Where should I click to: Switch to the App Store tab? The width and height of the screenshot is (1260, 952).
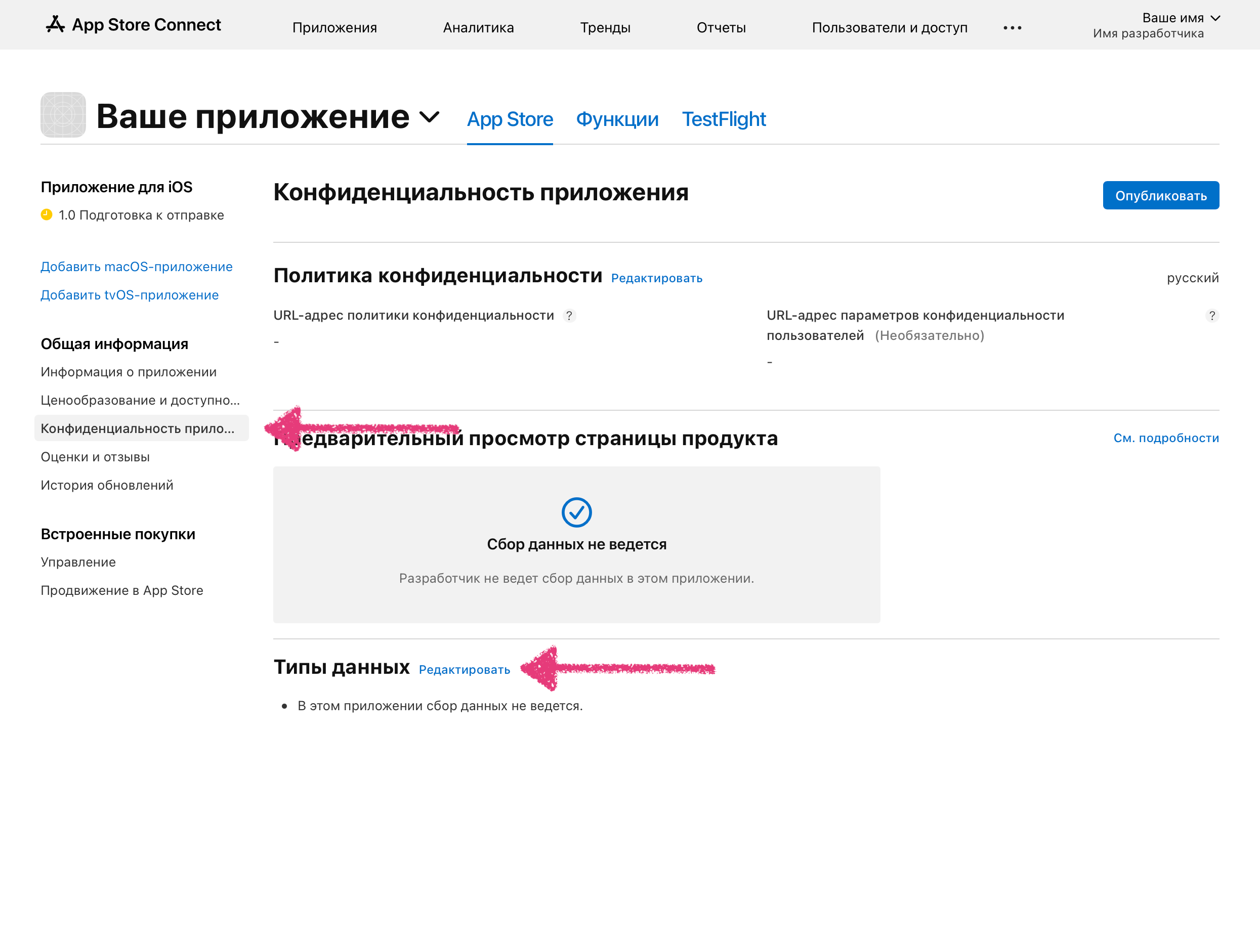(510, 119)
